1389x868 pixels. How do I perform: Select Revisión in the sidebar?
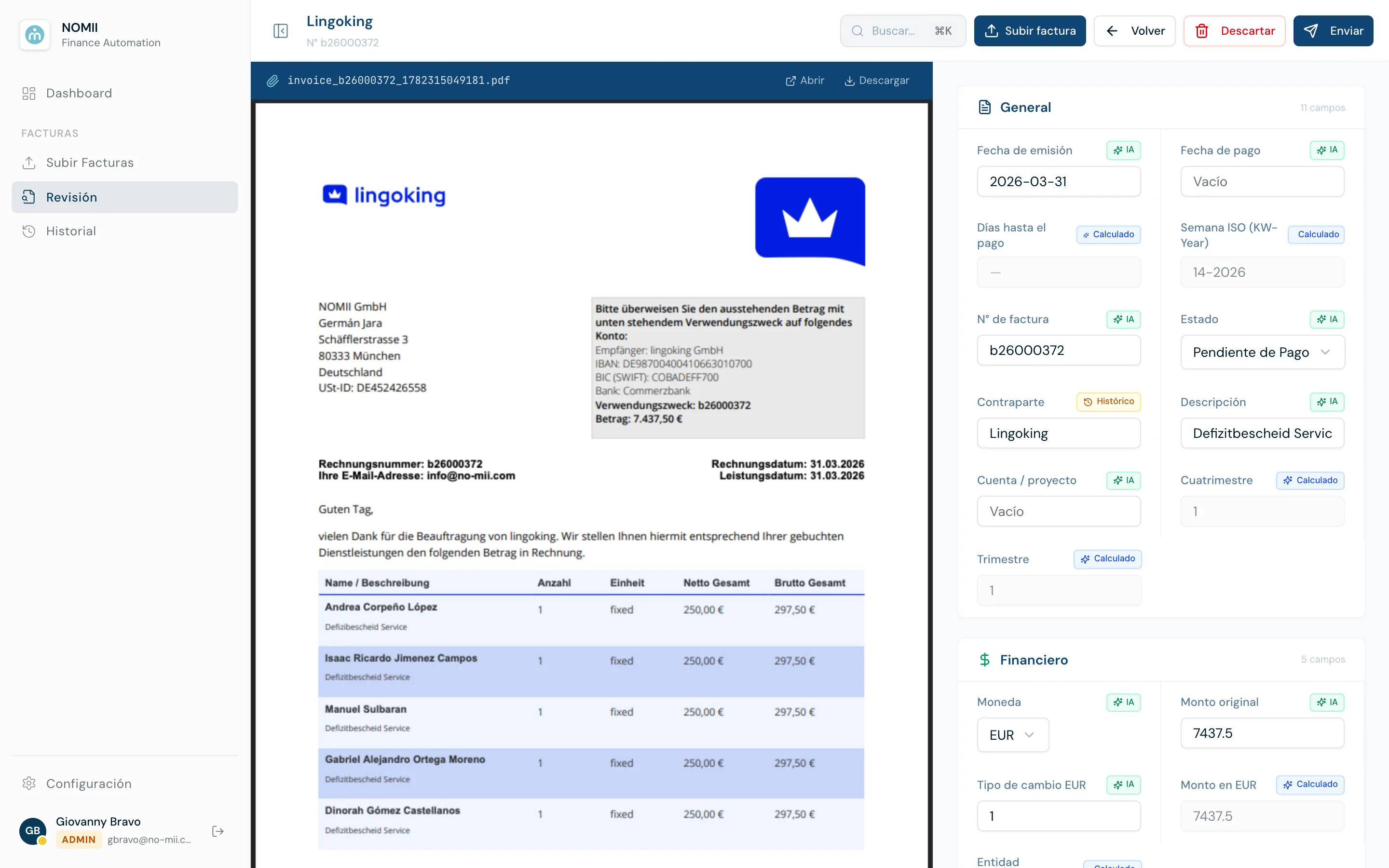pos(124,197)
